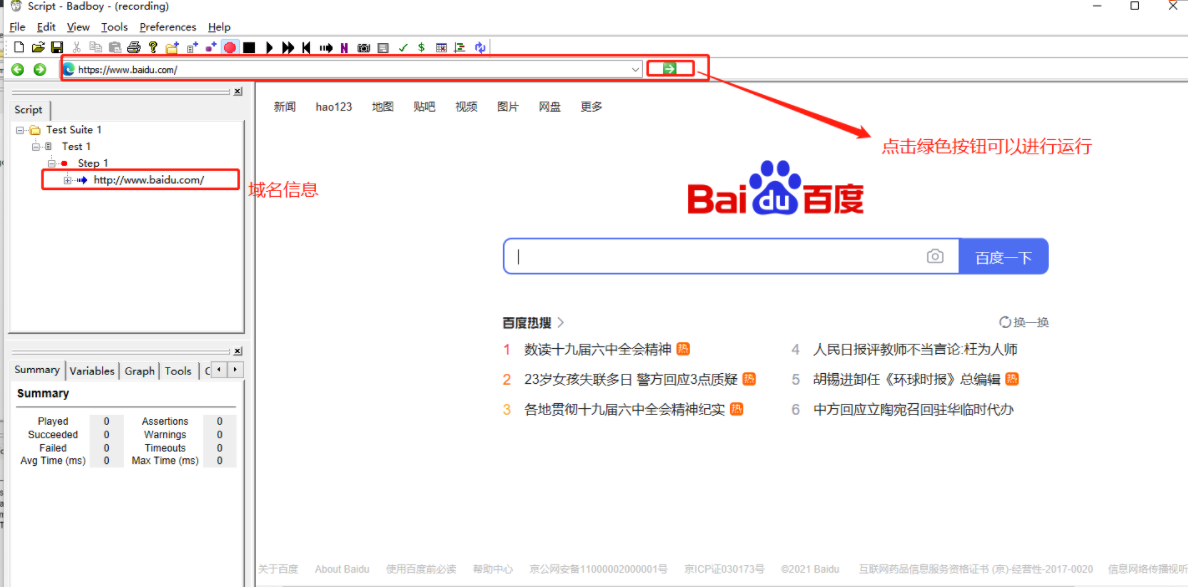Capture screenshot with the camera icon

coord(364,48)
